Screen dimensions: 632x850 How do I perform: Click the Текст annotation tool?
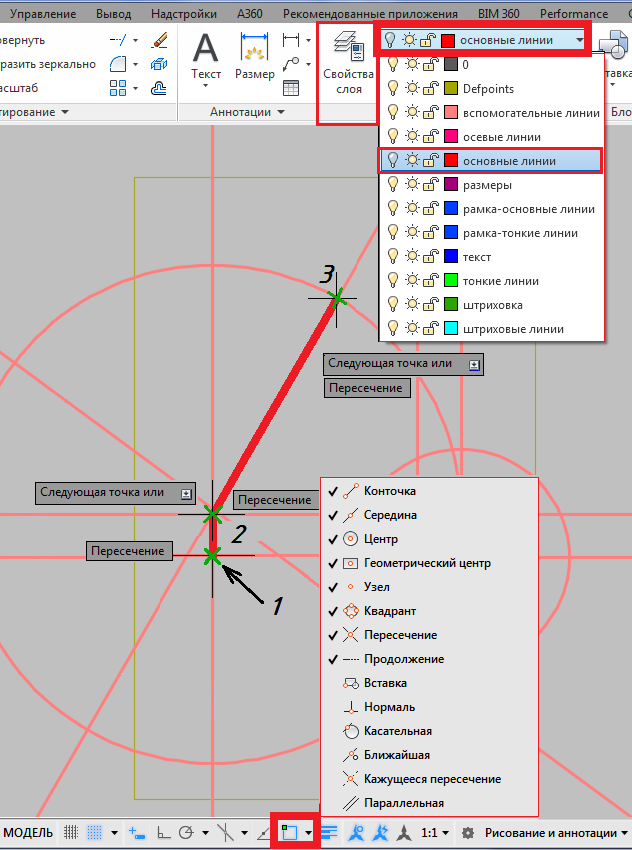point(206,56)
